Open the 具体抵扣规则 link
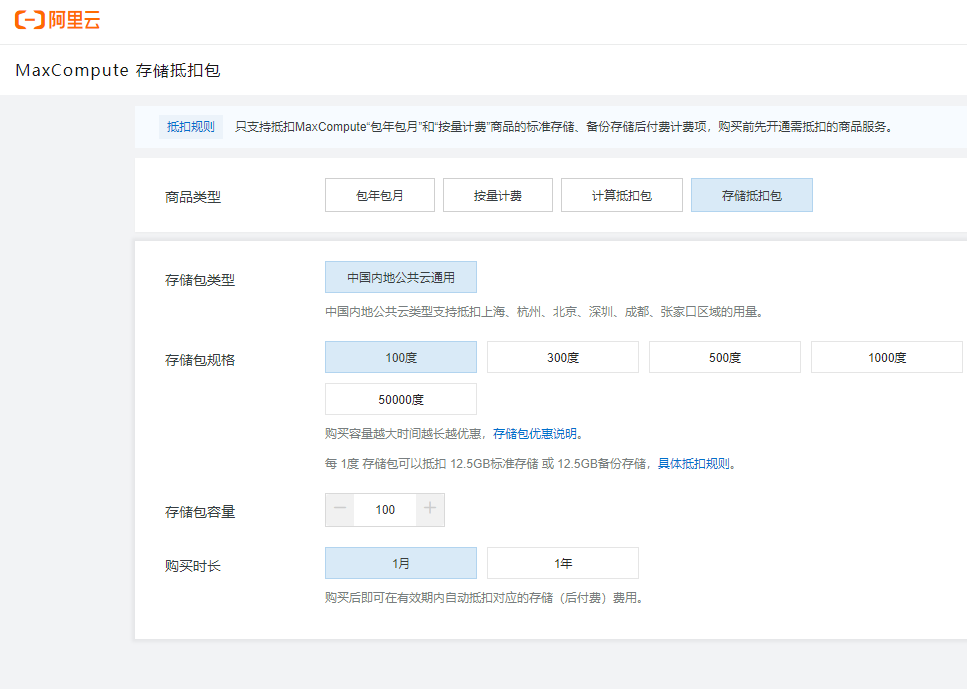The height and width of the screenshot is (689, 967). [x=694, y=463]
